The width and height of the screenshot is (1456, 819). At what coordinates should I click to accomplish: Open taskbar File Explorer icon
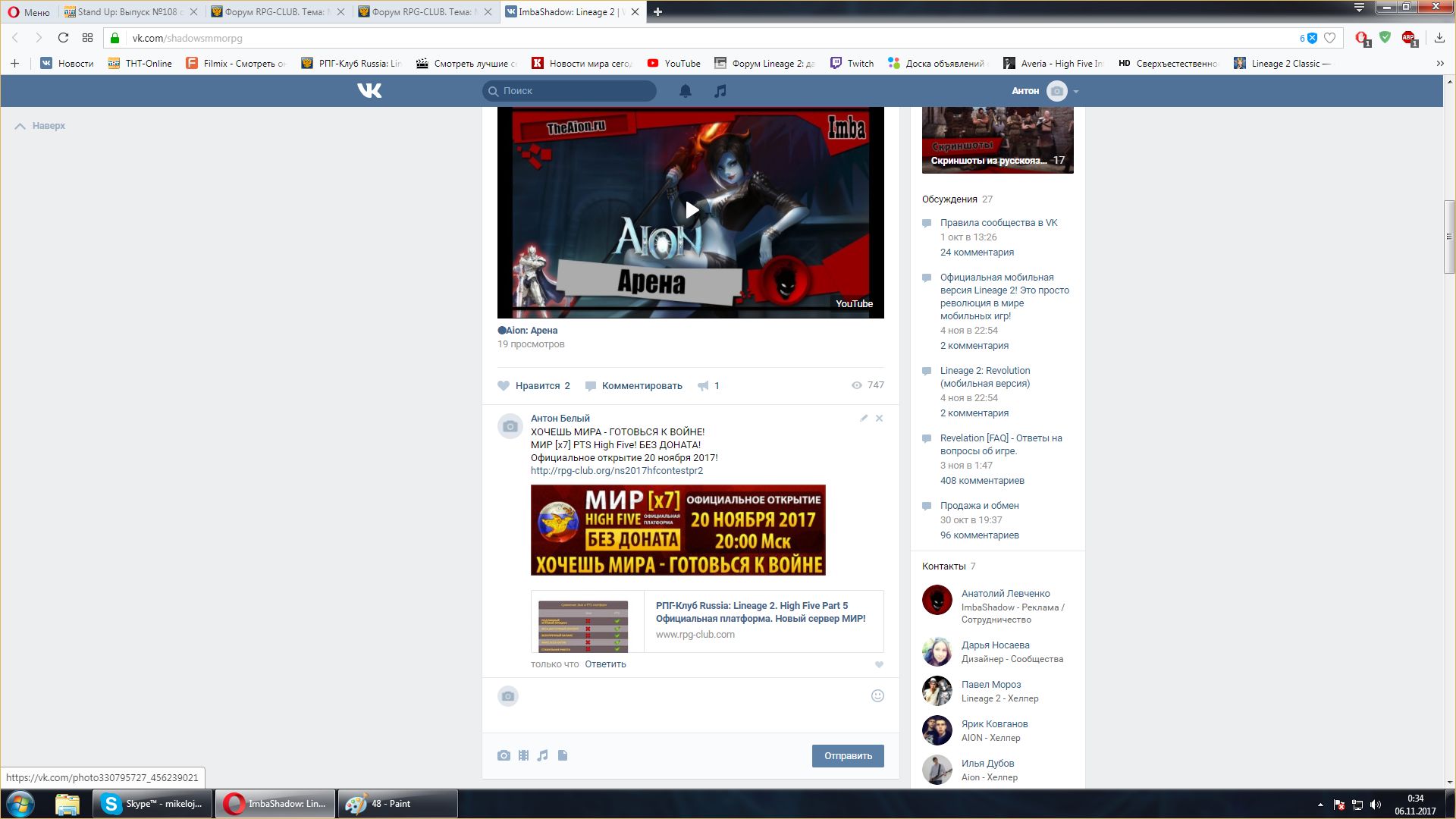click(67, 804)
